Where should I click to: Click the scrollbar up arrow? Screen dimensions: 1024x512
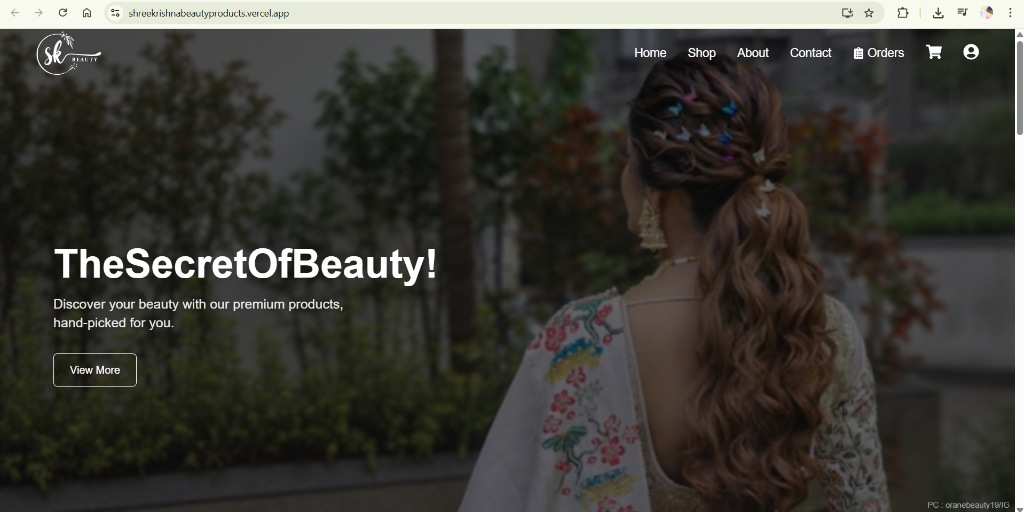(x=1019, y=35)
